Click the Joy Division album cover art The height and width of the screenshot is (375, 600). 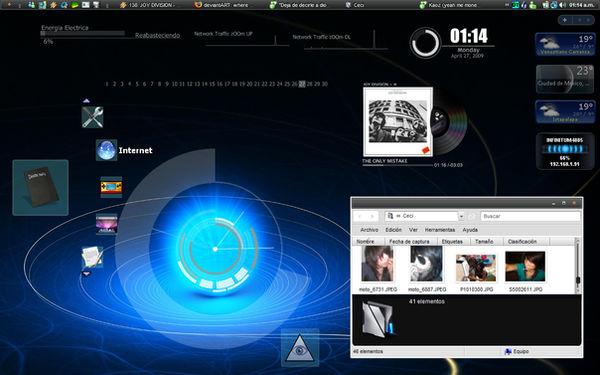click(x=398, y=122)
